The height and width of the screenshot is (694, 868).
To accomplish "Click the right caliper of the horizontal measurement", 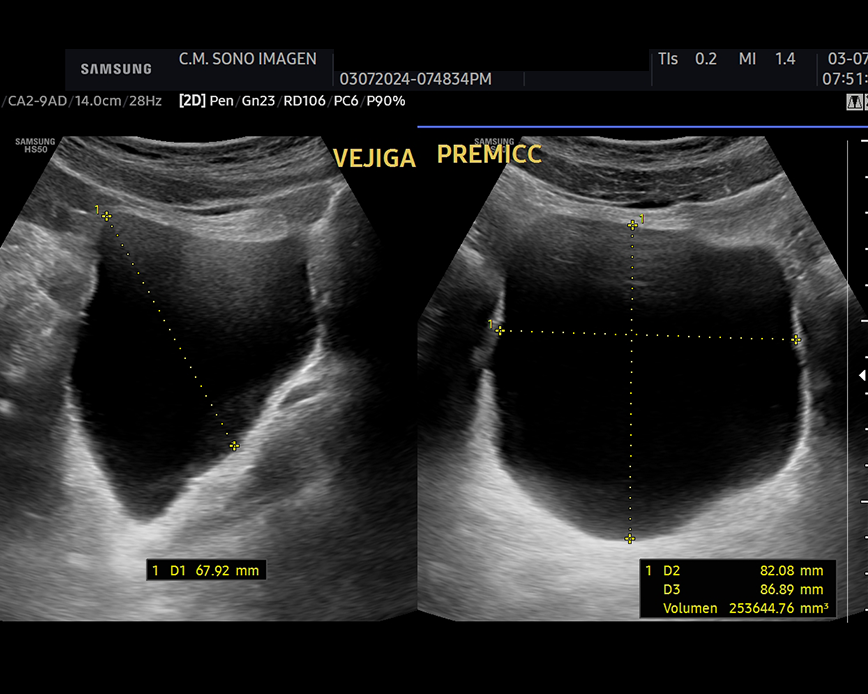I will click(x=796, y=340).
